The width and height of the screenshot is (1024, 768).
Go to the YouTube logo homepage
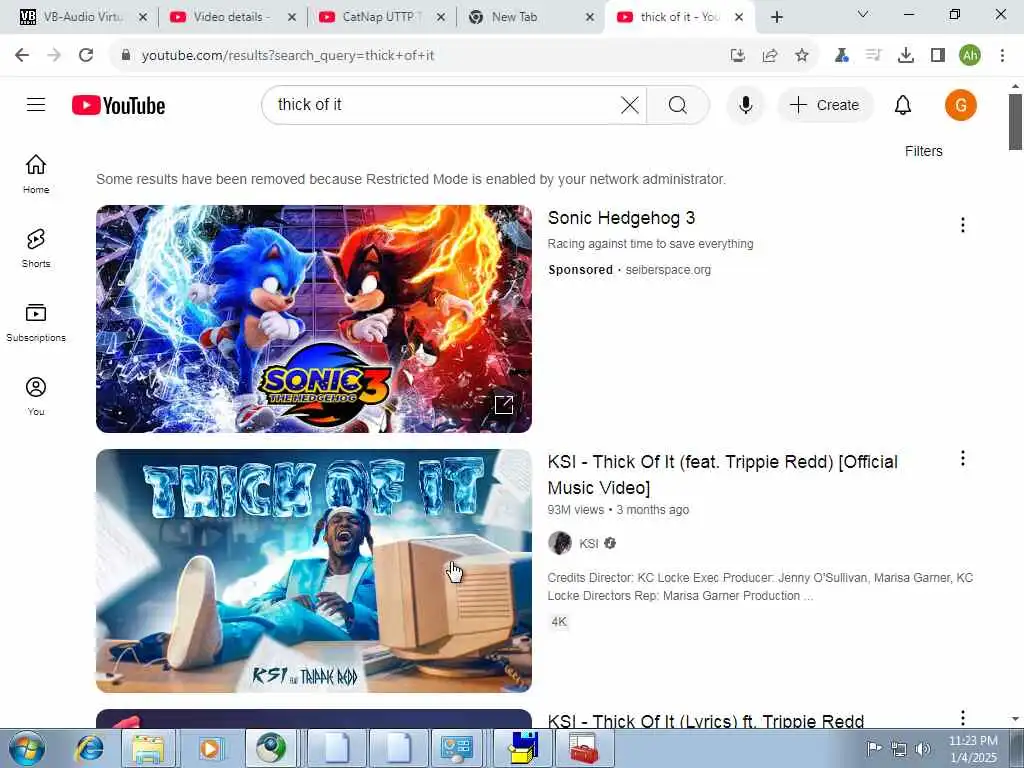coord(118,105)
